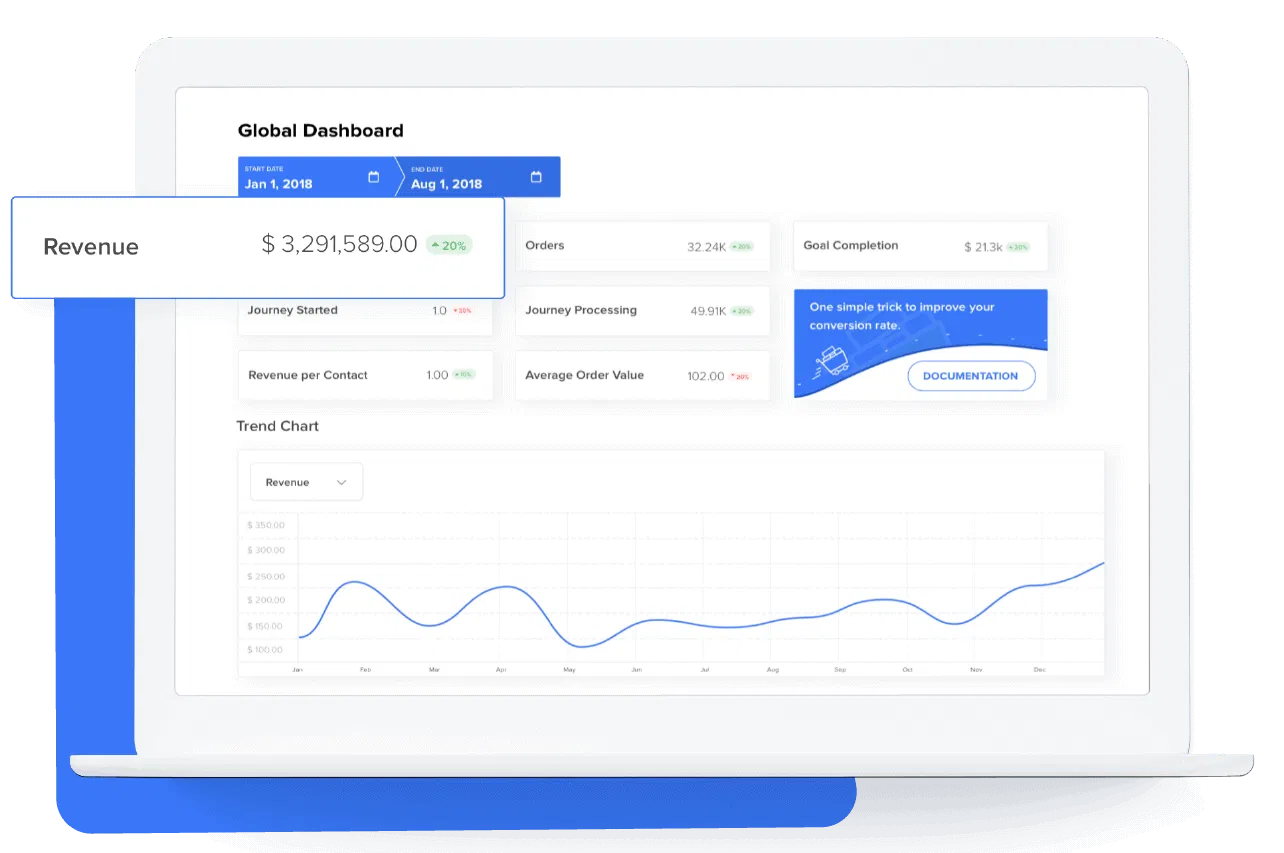
Task: Select the Journey Processing metric label
Action: click(x=581, y=310)
